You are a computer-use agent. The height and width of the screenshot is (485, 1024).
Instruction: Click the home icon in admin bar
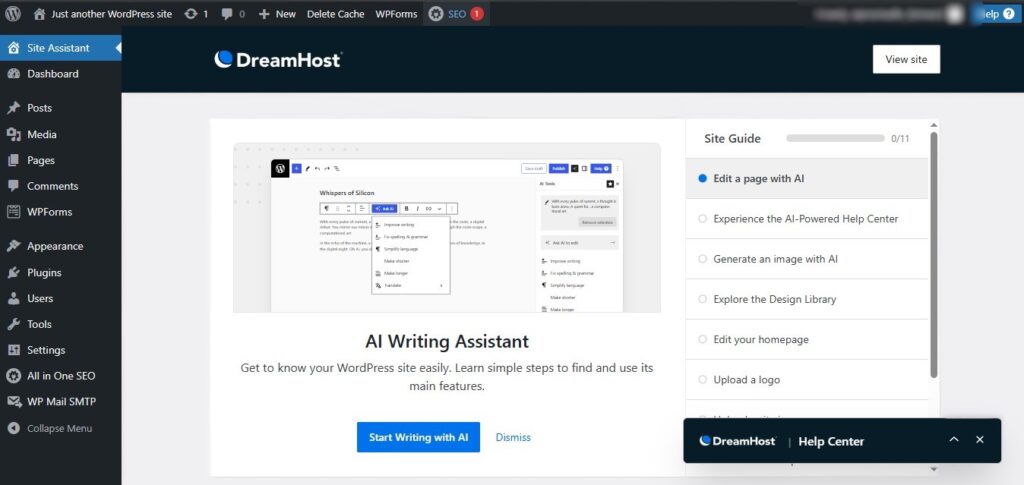coord(40,14)
